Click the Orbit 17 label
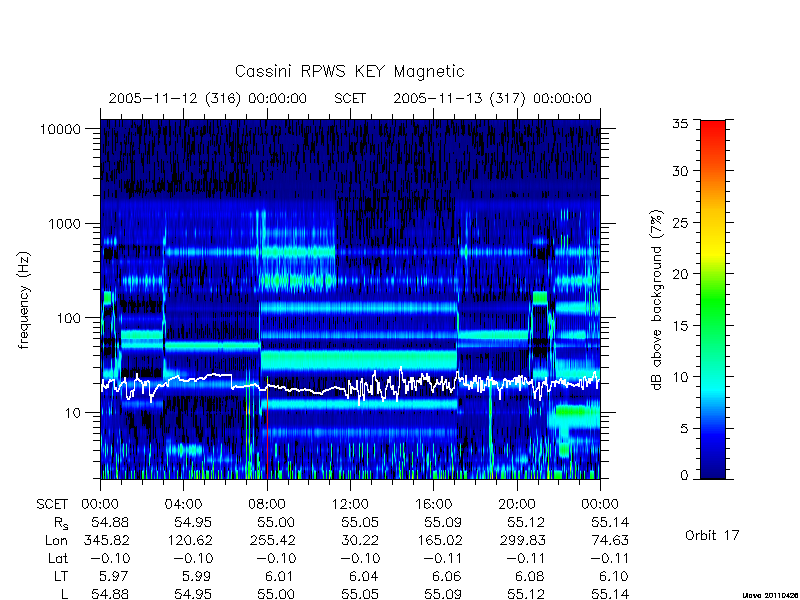 click(x=712, y=535)
